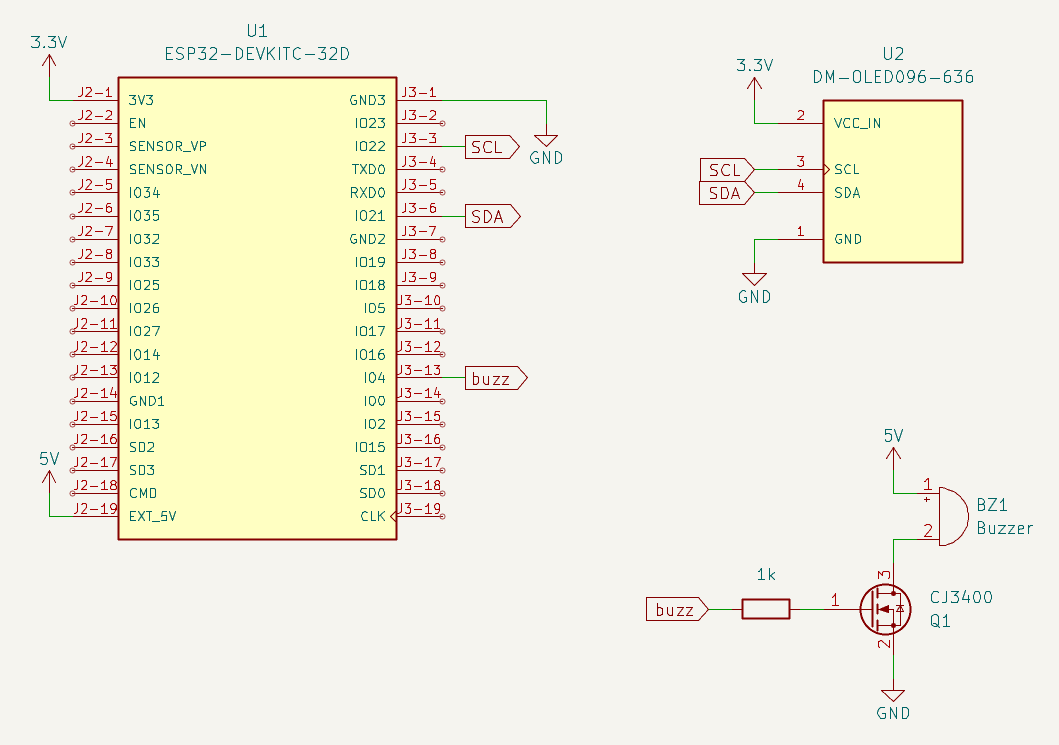This screenshot has height=745, width=1059.
Task: Select the buzz label feeding the 1k resistor
Action: [677, 609]
